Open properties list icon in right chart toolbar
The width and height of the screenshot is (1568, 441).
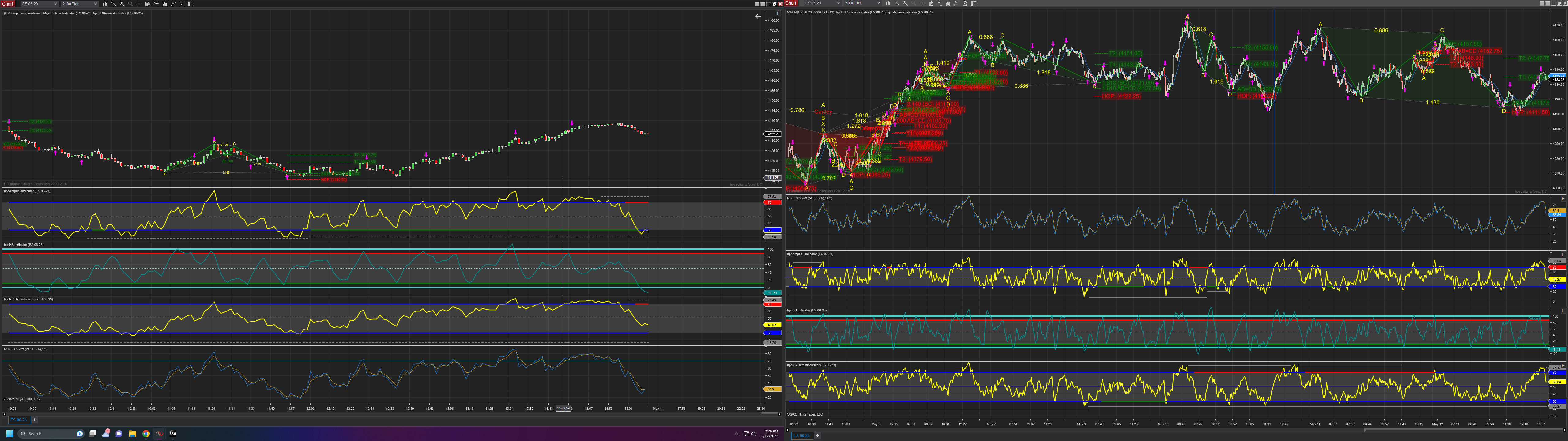point(974,3)
